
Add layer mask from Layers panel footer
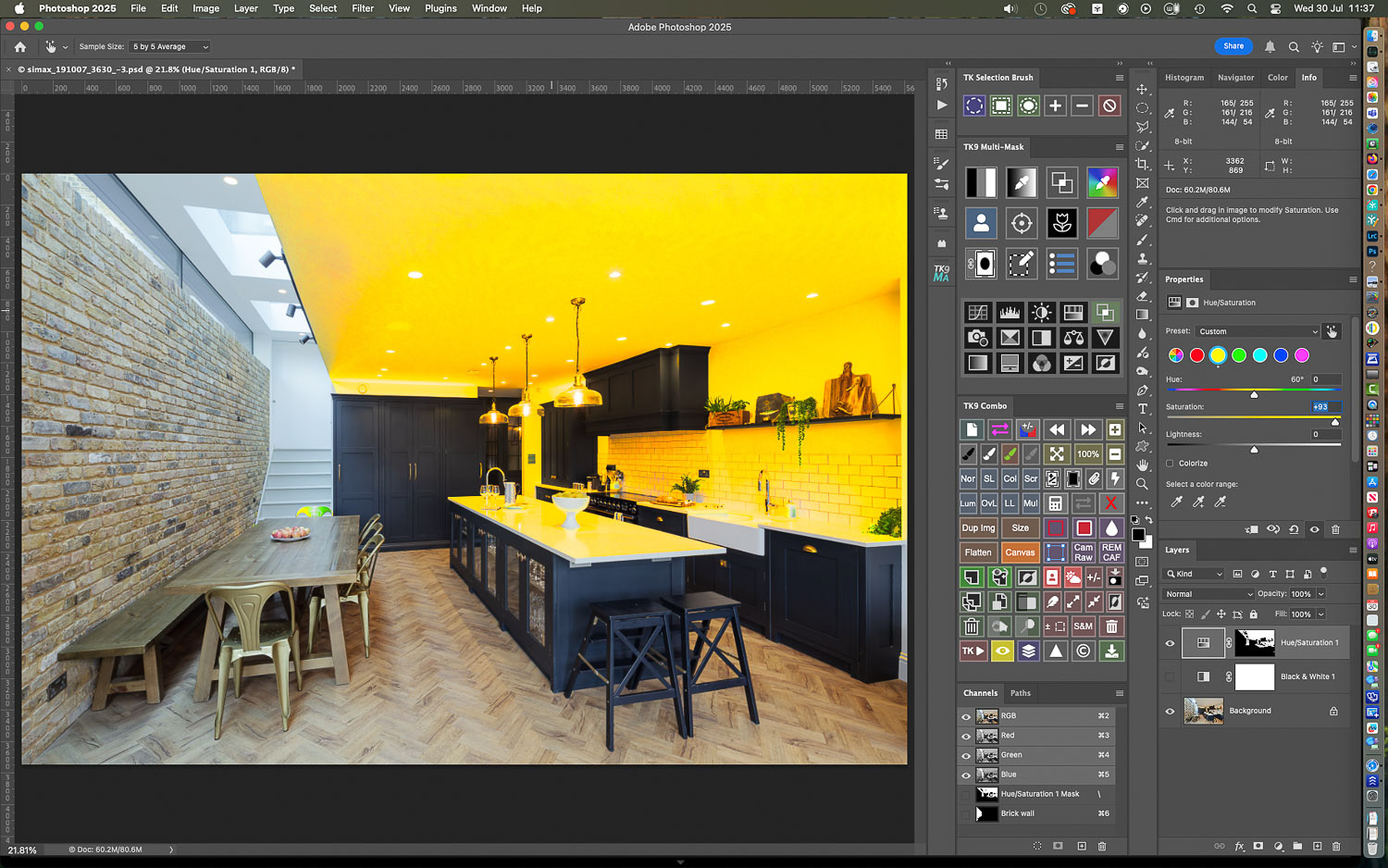[1258, 846]
